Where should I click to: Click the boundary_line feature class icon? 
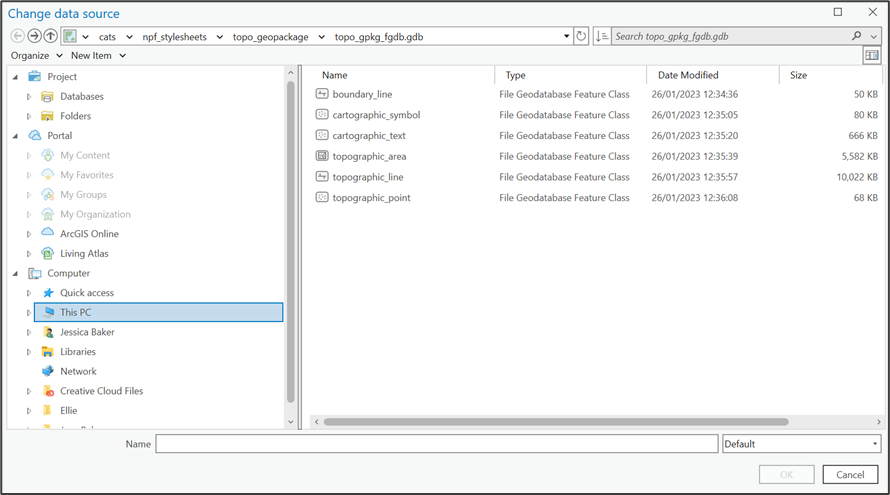tap(322, 94)
